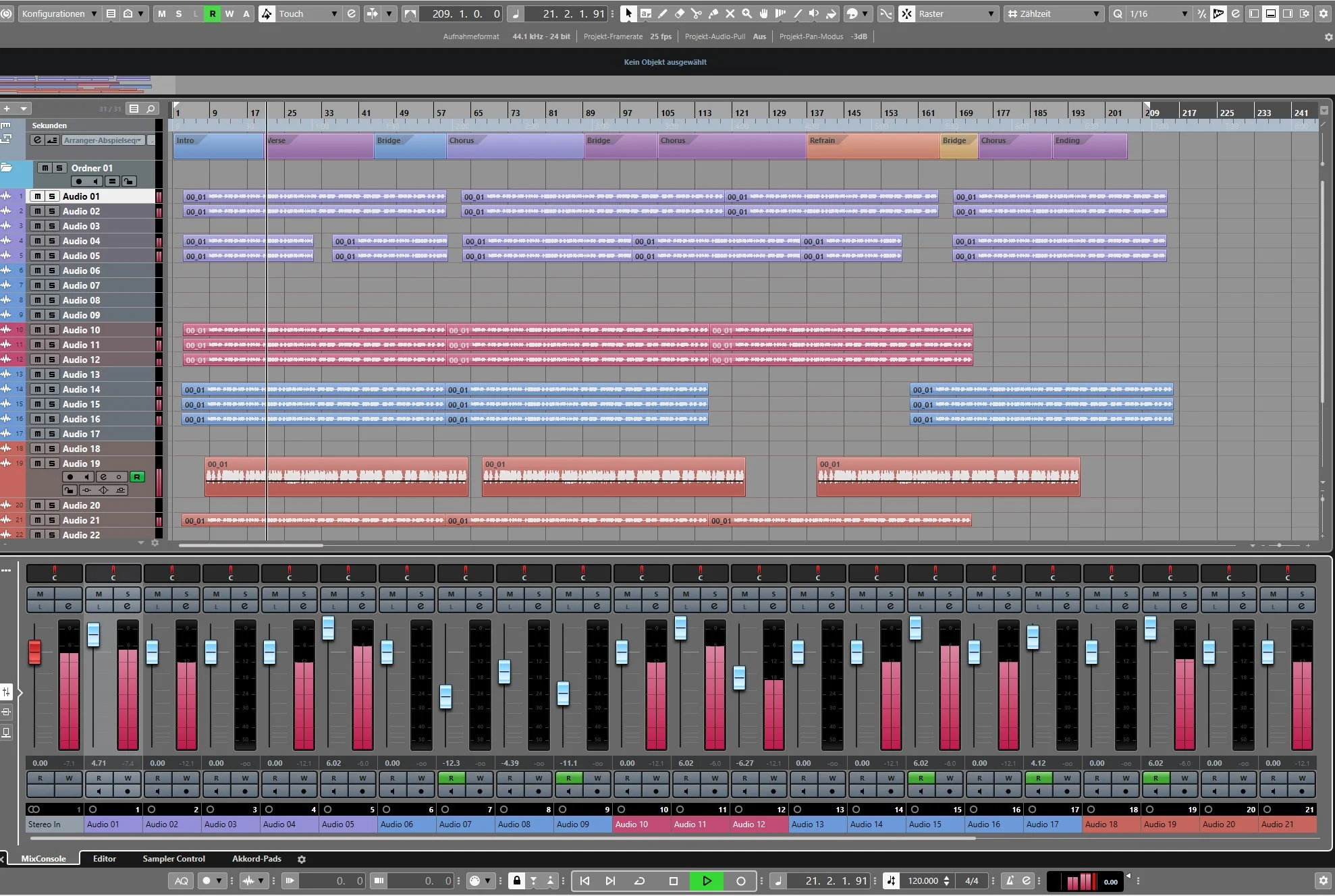Toggle the Cycle loop button
1335x896 pixels.
coord(639,880)
